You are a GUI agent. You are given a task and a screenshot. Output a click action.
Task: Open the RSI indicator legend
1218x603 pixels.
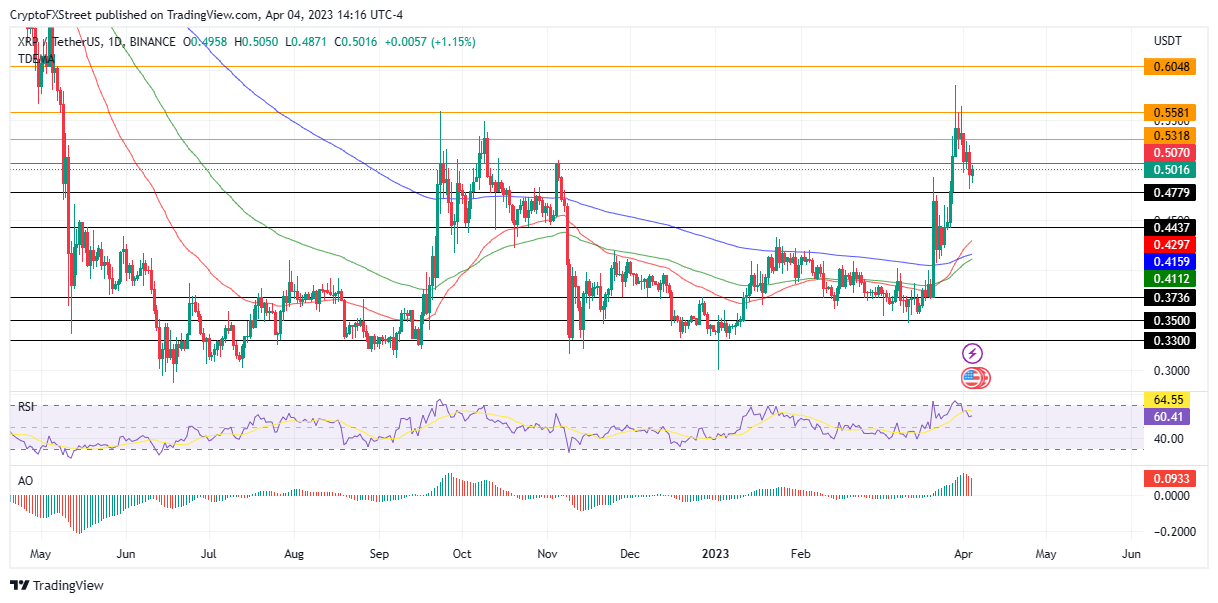[27, 407]
